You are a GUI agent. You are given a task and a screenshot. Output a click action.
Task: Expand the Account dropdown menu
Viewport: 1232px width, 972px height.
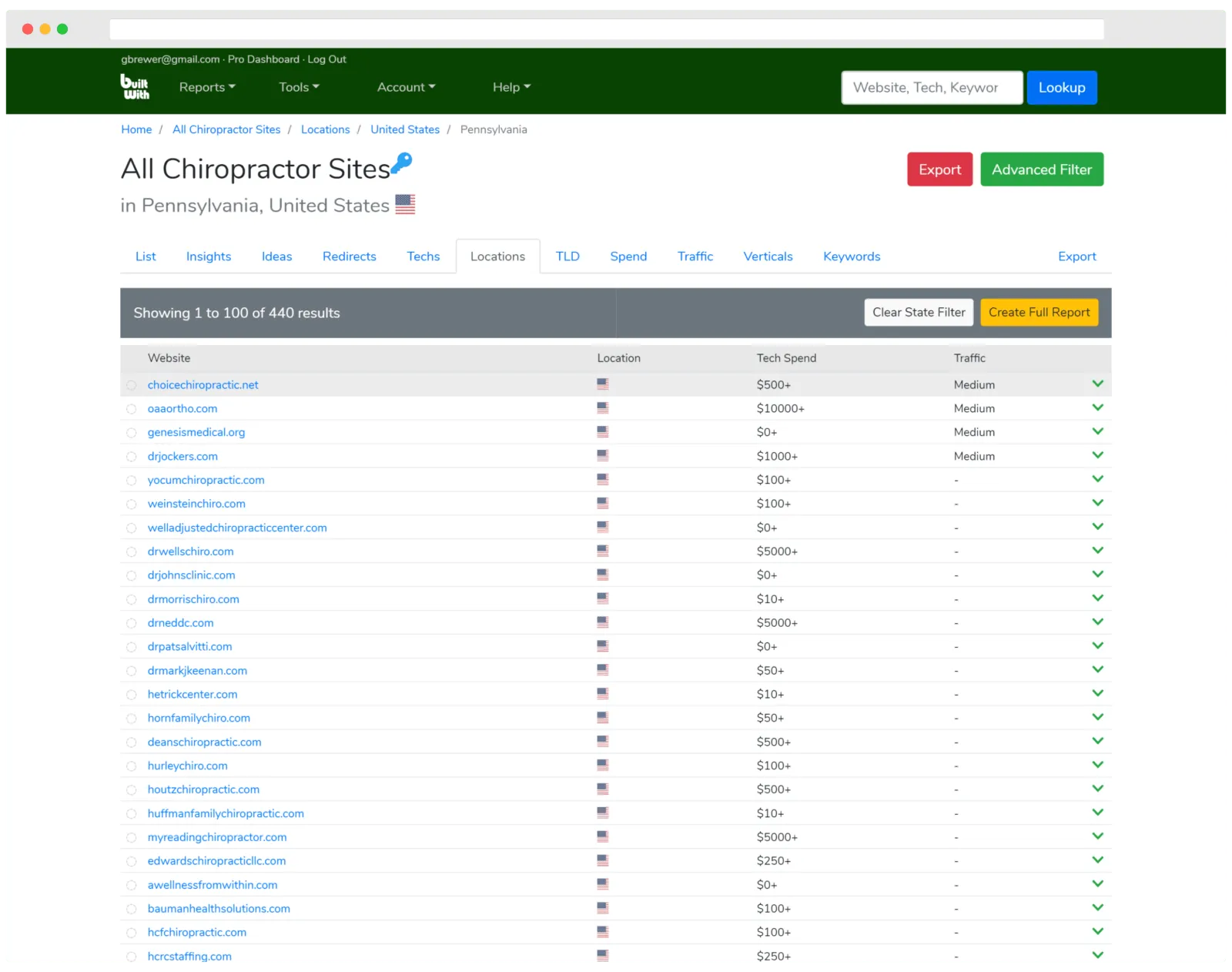406,88
